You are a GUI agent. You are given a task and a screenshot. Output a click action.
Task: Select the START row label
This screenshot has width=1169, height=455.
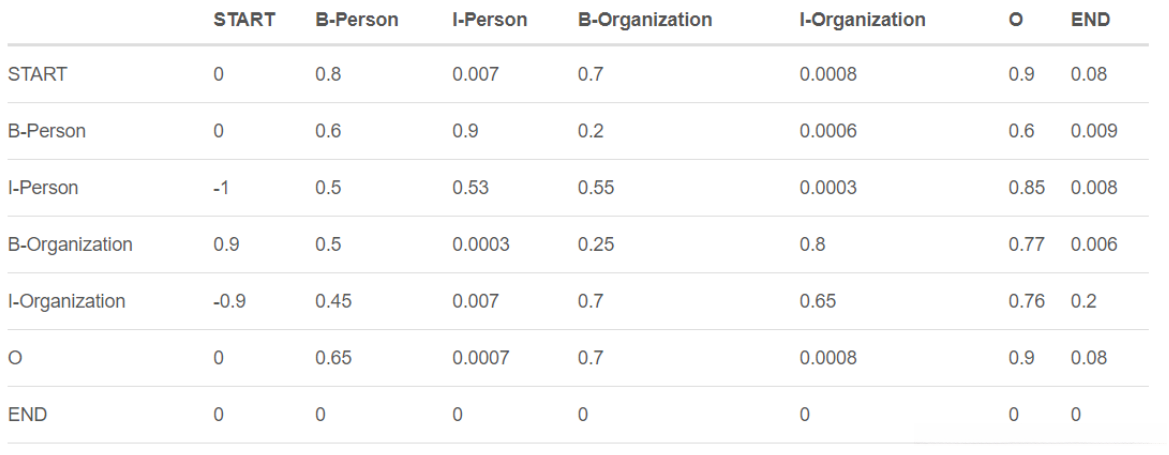(38, 75)
